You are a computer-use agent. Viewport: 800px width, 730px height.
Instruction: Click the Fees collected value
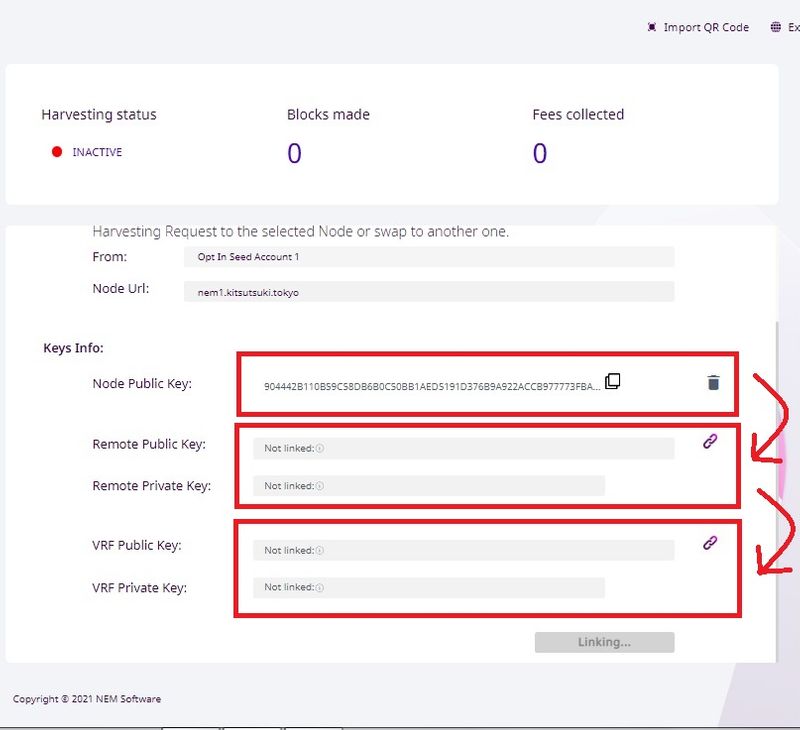pyautogui.click(x=540, y=153)
